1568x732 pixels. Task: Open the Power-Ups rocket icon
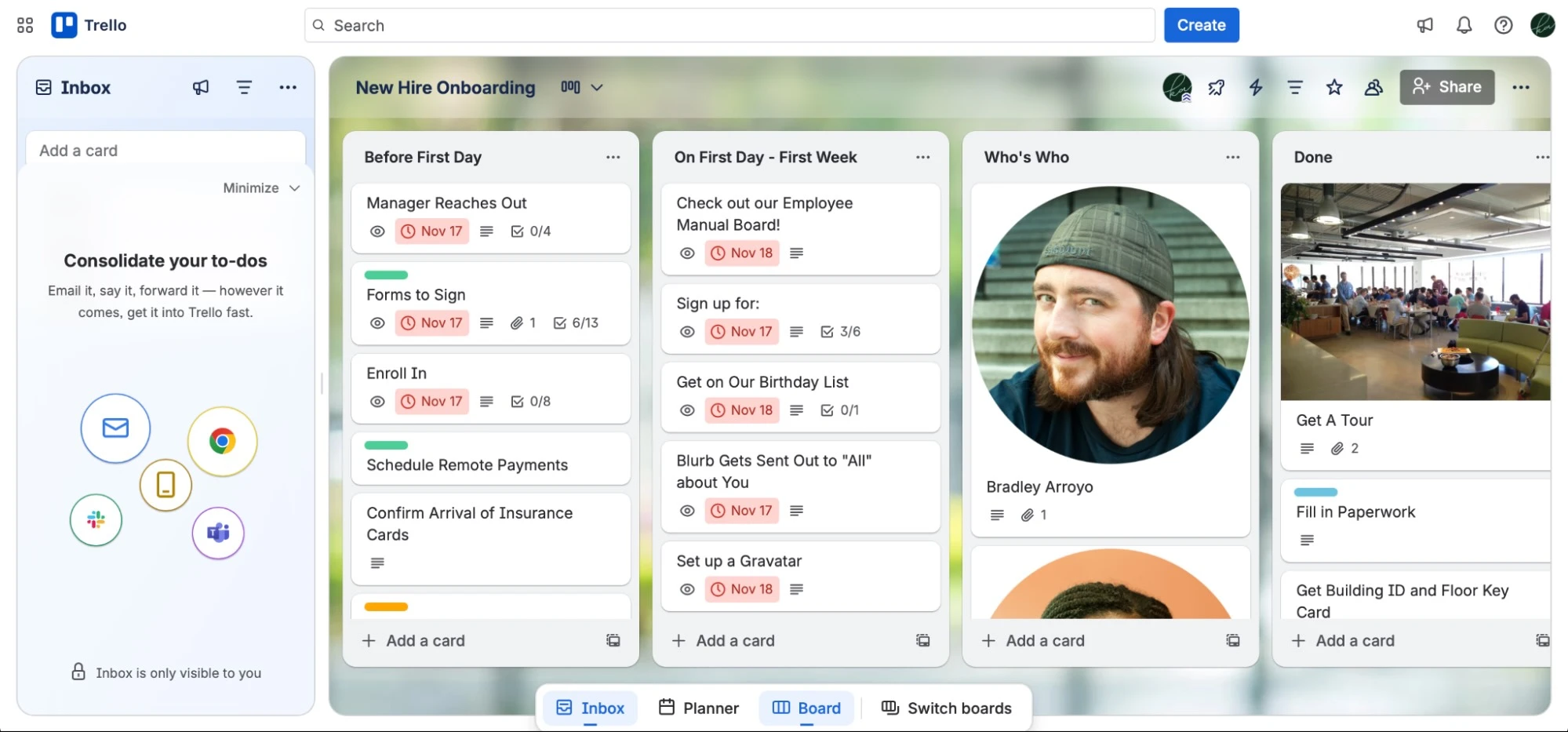1217,87
